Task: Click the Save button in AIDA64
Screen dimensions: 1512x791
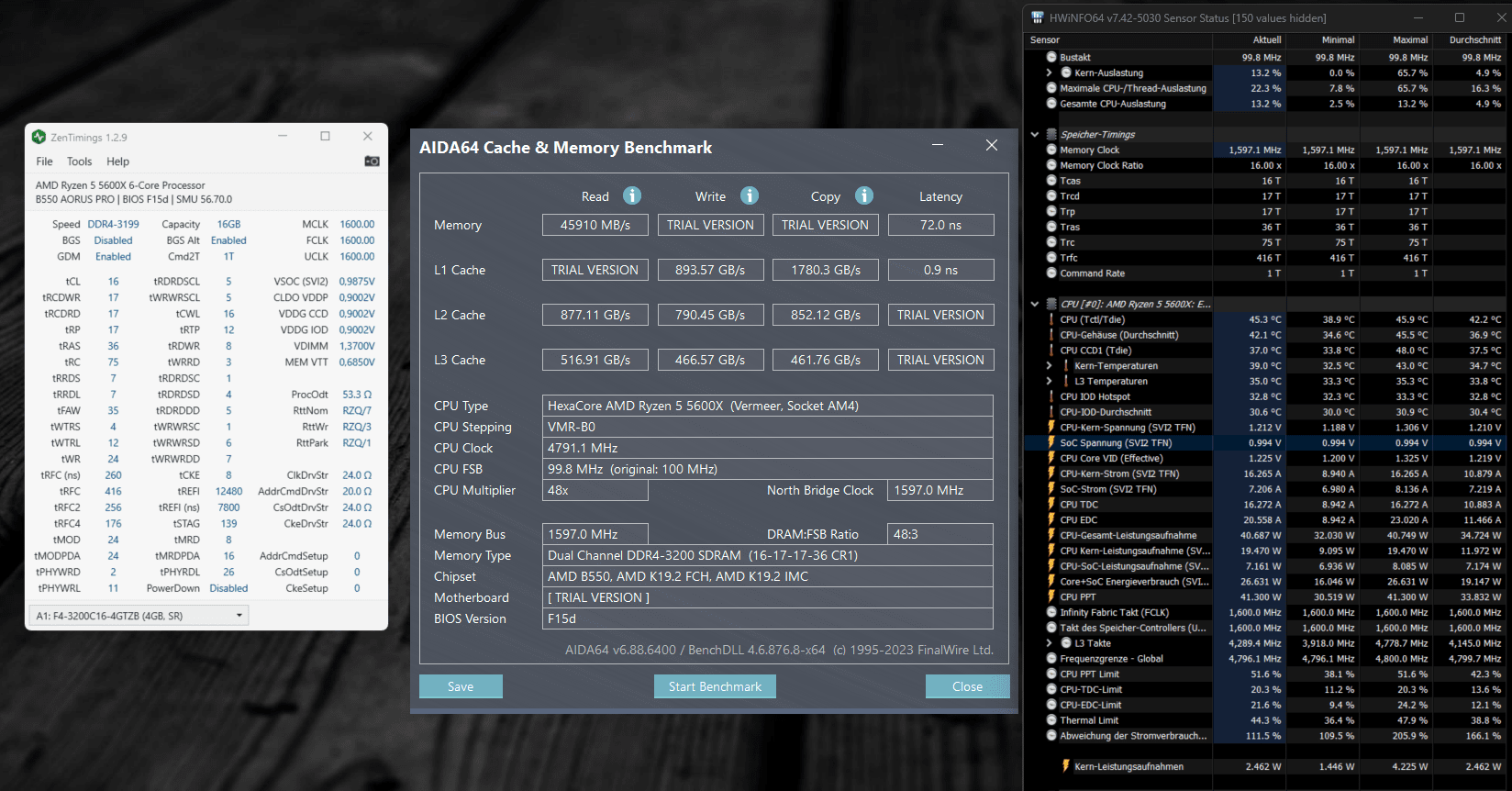Action: point(461,686)
